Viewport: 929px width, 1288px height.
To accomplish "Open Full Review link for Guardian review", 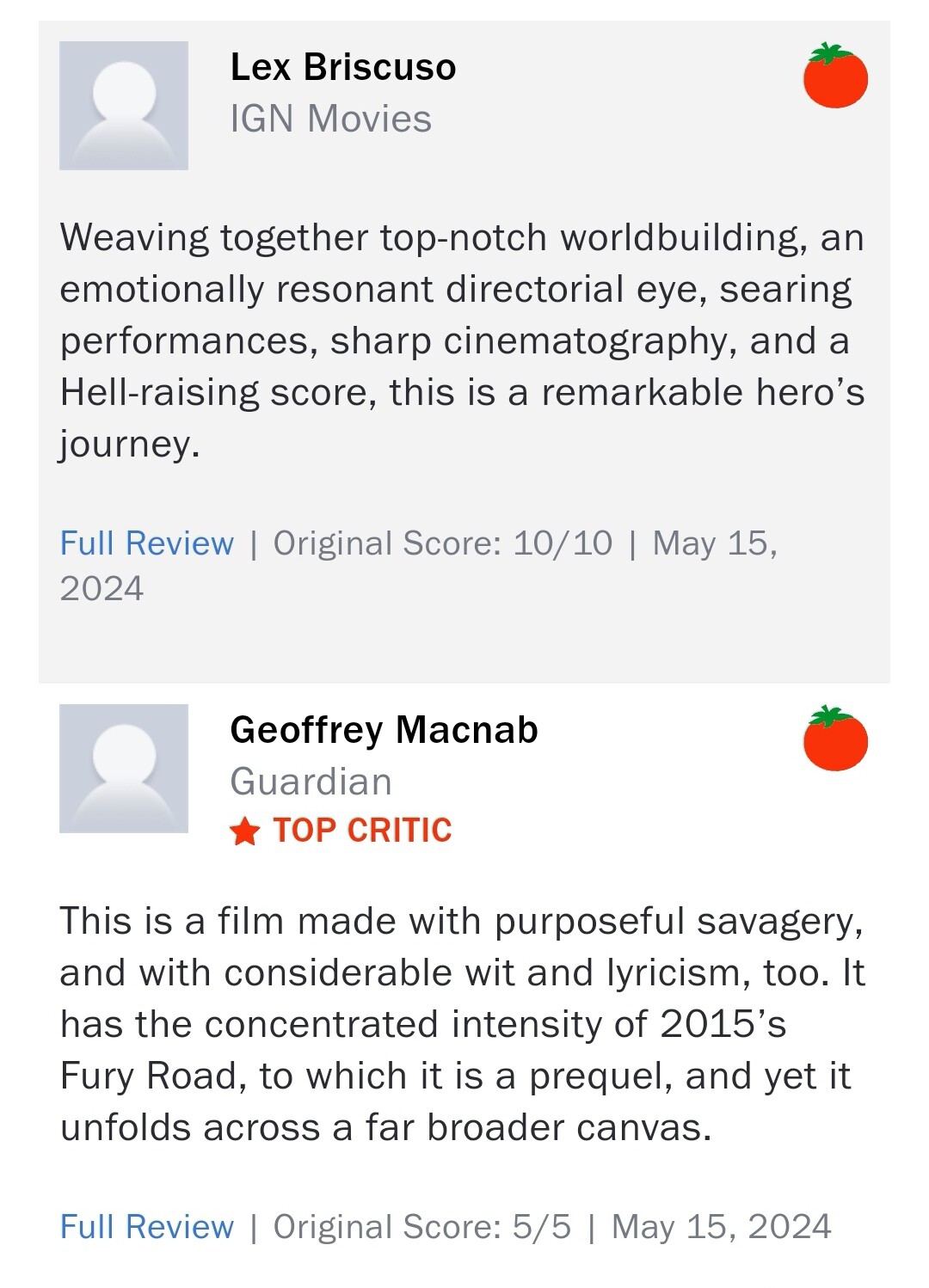I will pyautogui.click(x=147, y=1227).
